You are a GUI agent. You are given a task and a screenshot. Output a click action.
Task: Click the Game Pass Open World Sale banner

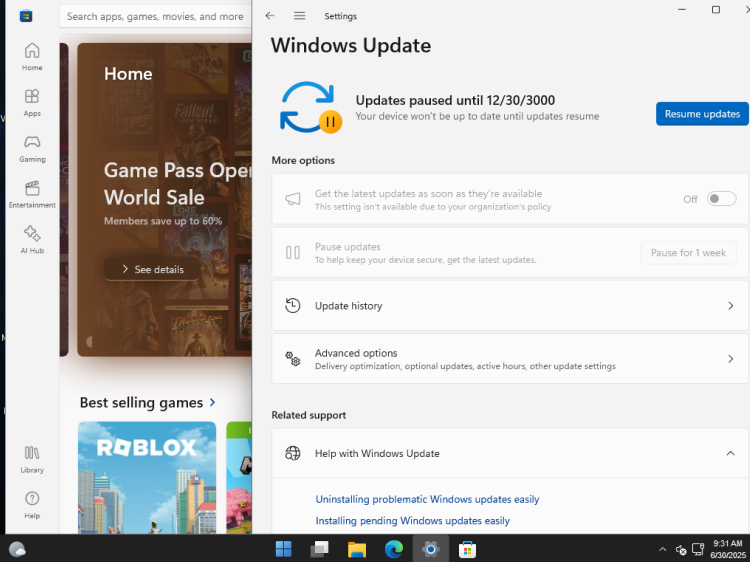(164, 199)
